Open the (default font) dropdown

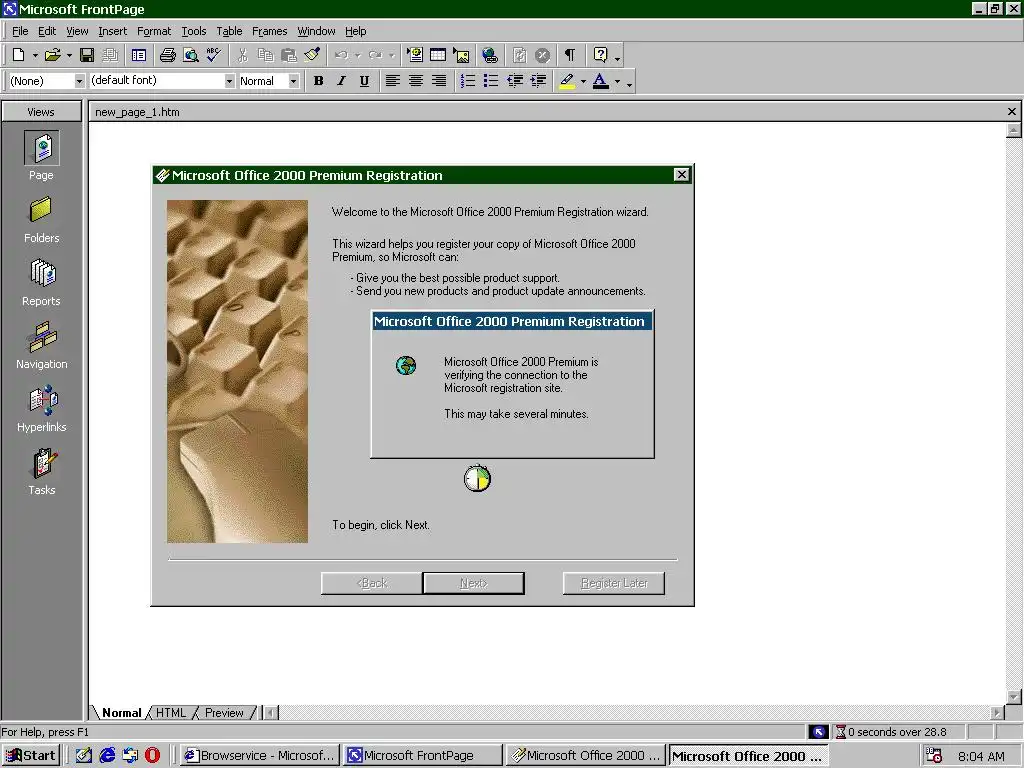[x=229, y=81]
